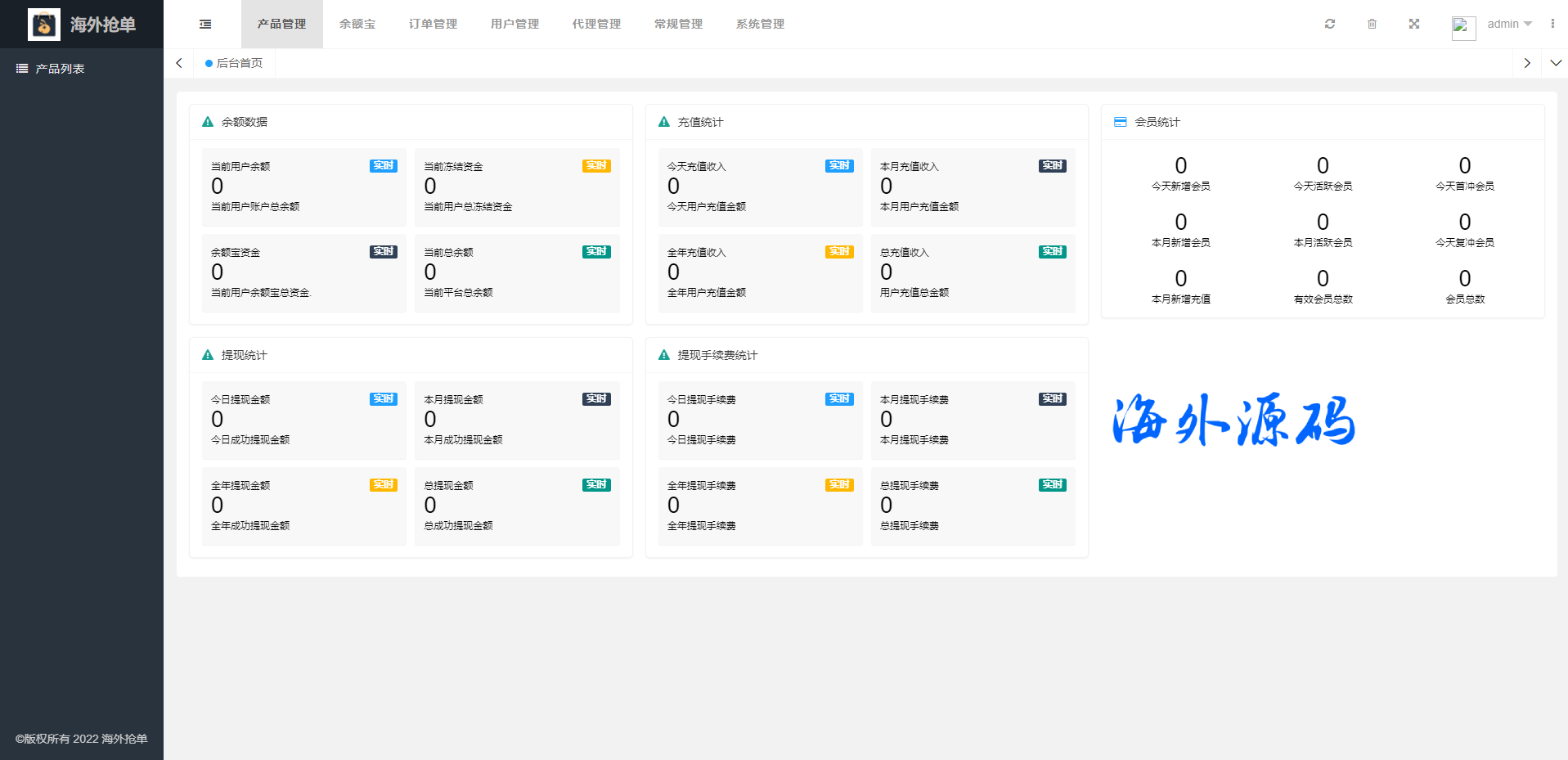Open the 产品管理 top menu
Screen dimensions: 1568x760
[x=281, y=24]
